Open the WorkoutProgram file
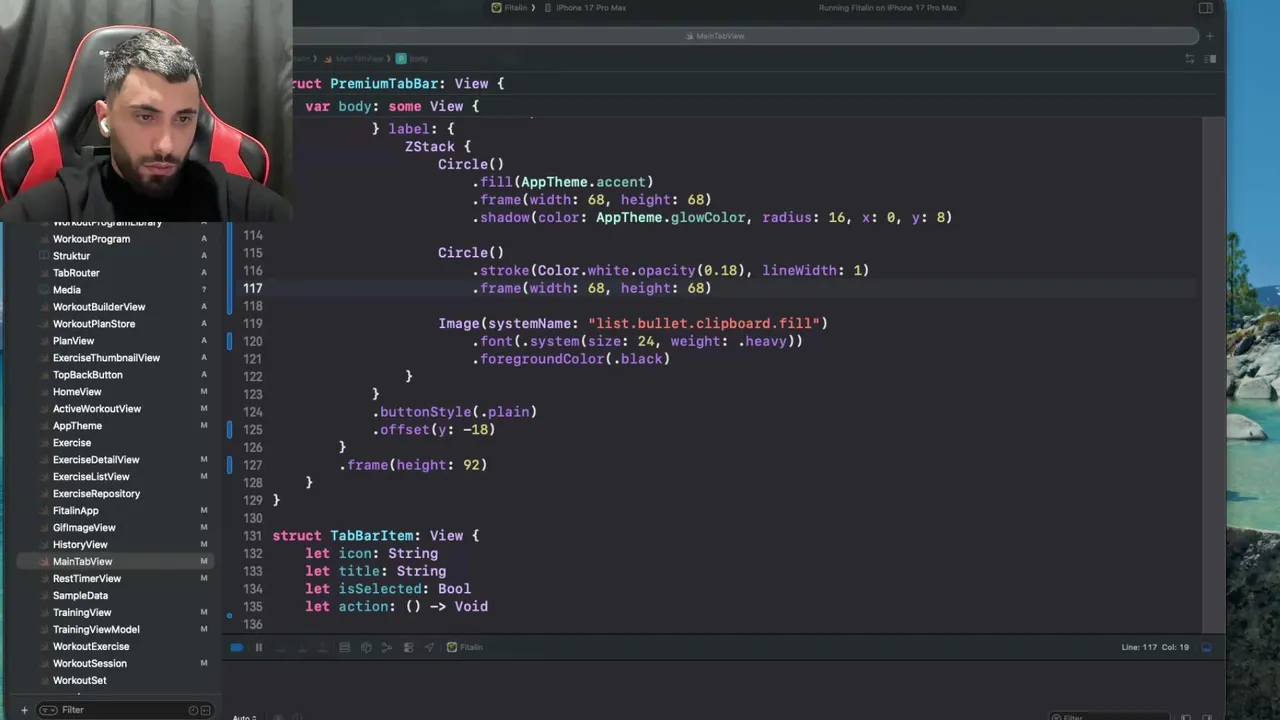Image resolution: width=1280 pixels, height=720 pixels. pyautogui.click(x=91, y=239)
